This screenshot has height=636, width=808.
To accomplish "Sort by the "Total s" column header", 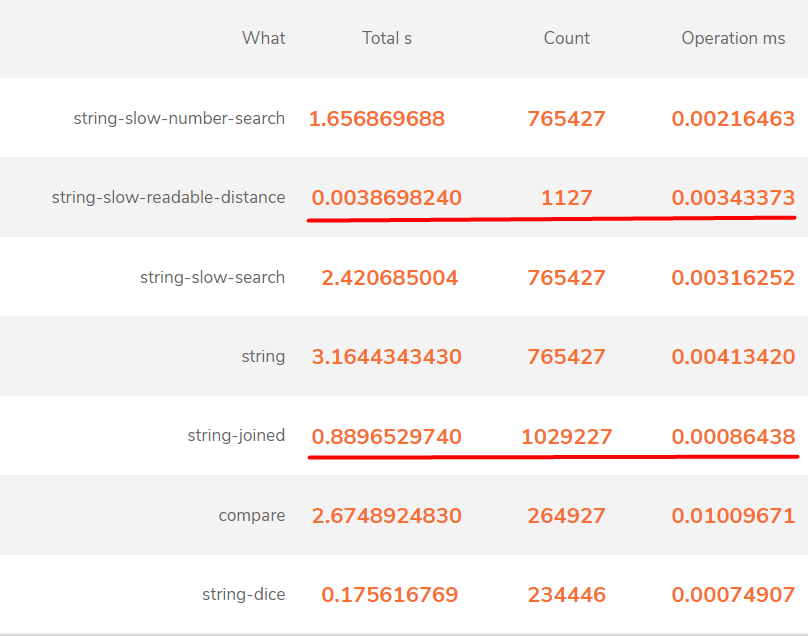I will tap(387, 38).
